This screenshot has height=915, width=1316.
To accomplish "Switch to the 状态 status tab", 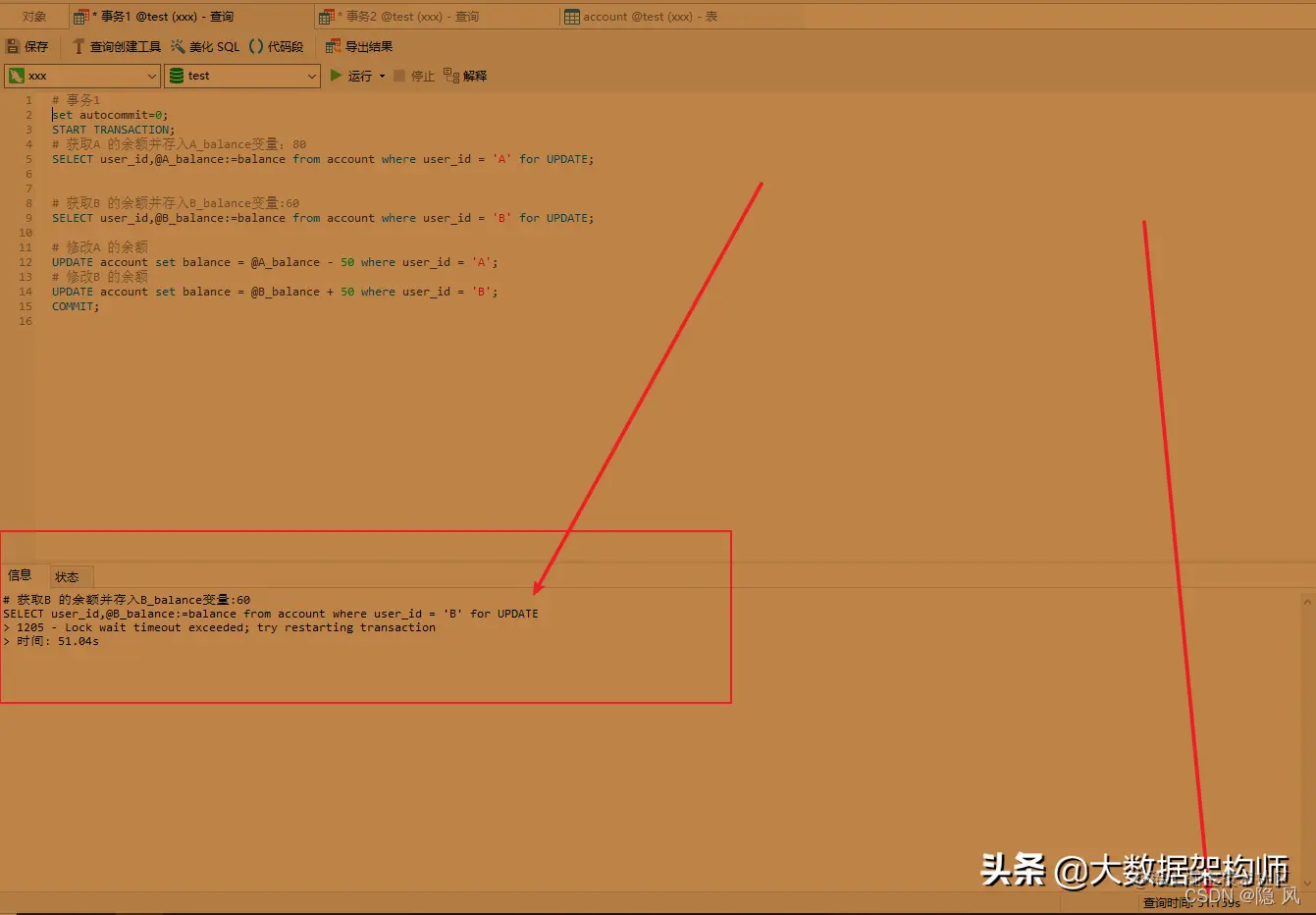I will tap(69, 576).
